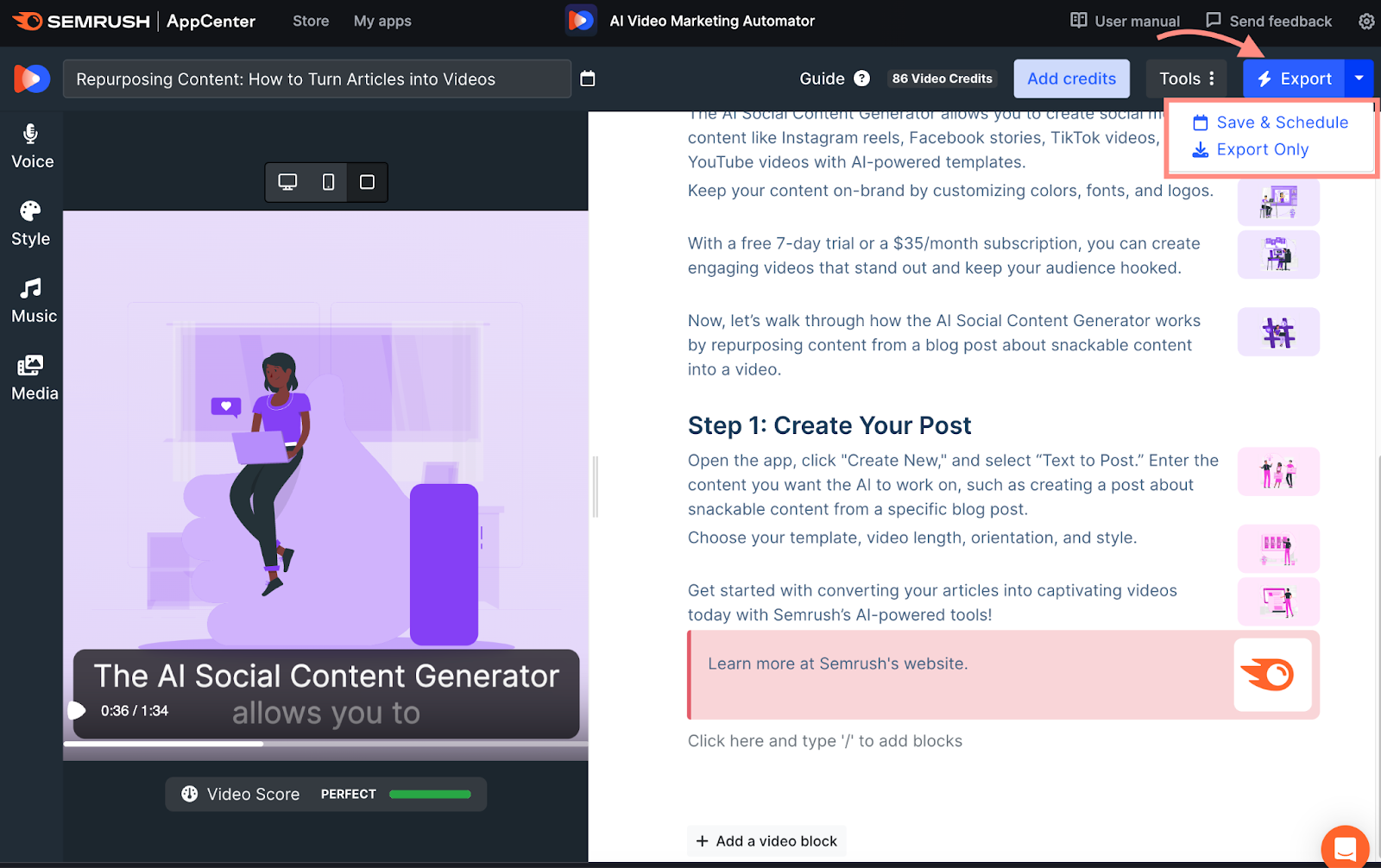The image size is (1381, 868).
Task: Switch preview to desktop orientation
Action: pos(287,182)
